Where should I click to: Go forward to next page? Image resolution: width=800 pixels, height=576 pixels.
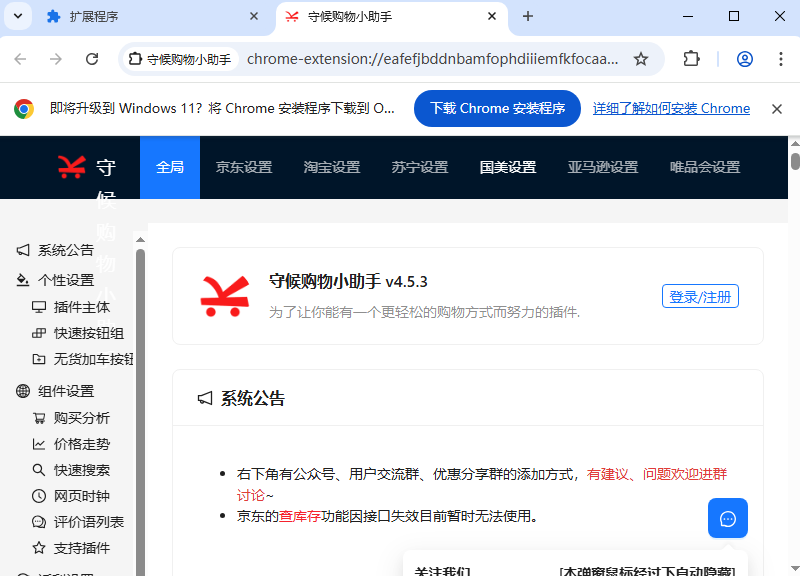pyautogui.click(x=56, y=59)
